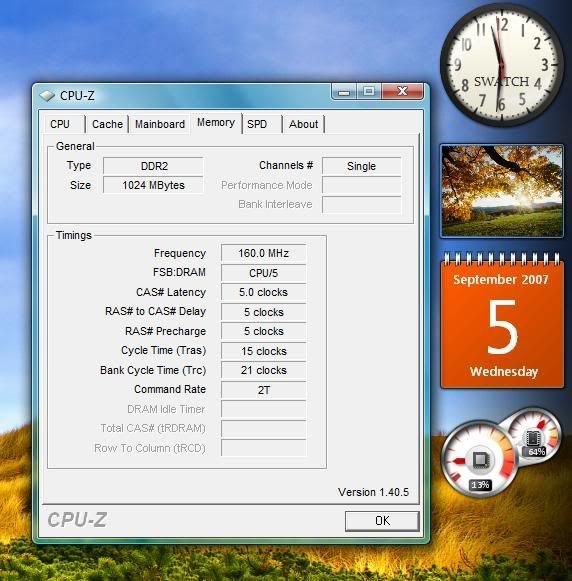Screen dimensions: 572x581
Task: Click the Bank Cycle Time (Trc) label
Action: (153, 370)
